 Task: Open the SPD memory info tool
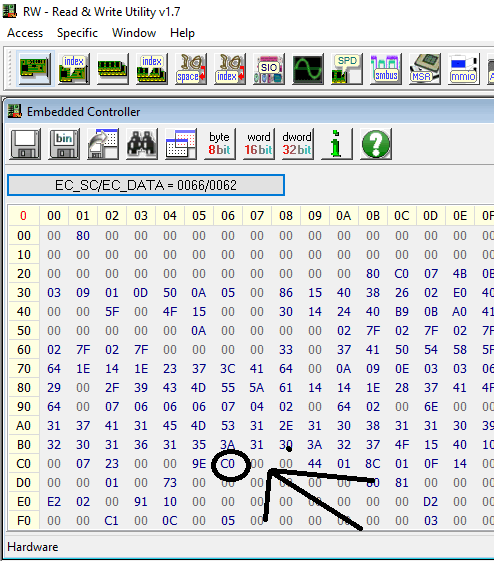347,69
